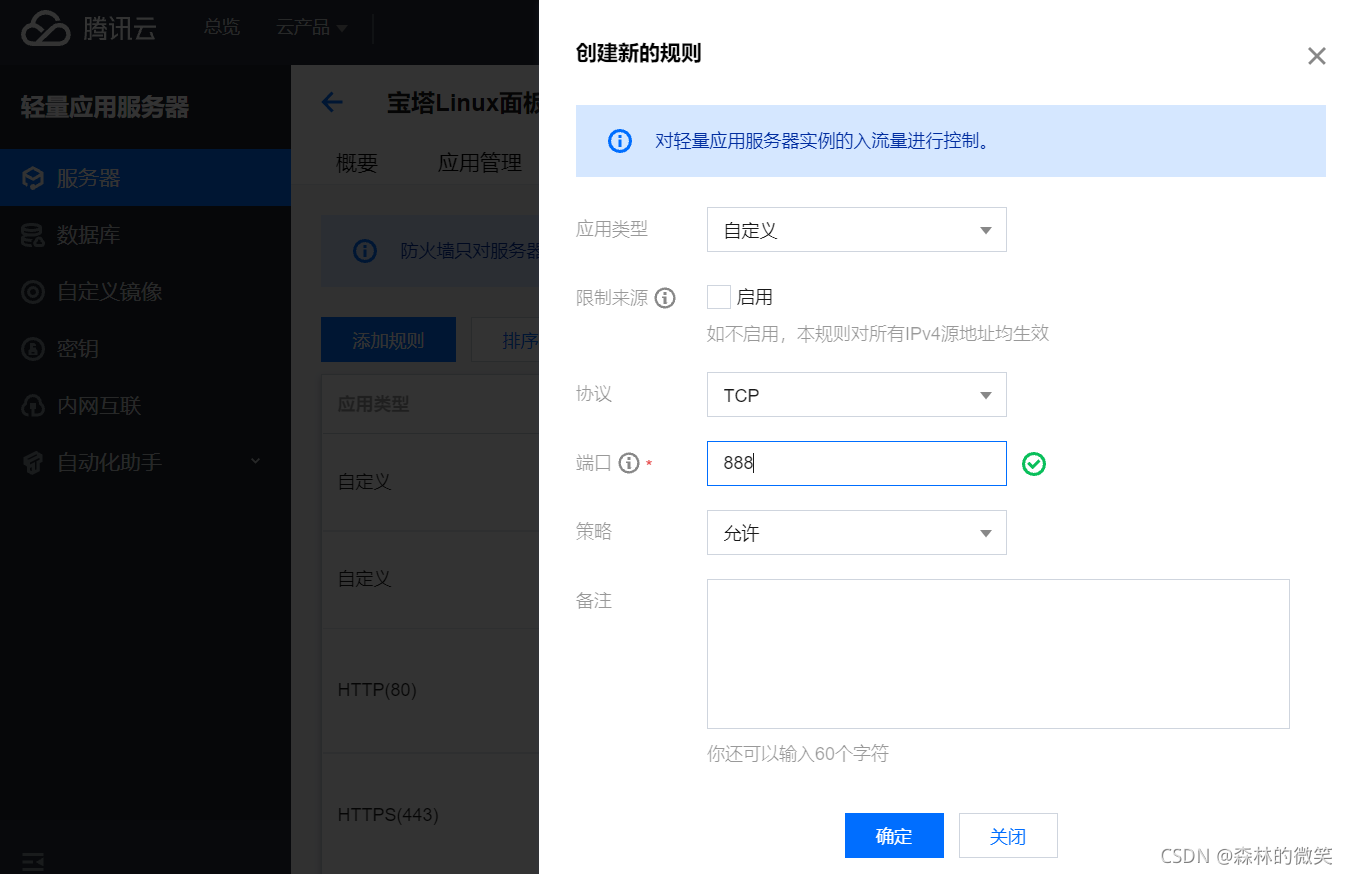This screenshot has height=874, width=1348.
Task: Click the 数据库 database sidebar icon
Action: (x=33, y=235)
